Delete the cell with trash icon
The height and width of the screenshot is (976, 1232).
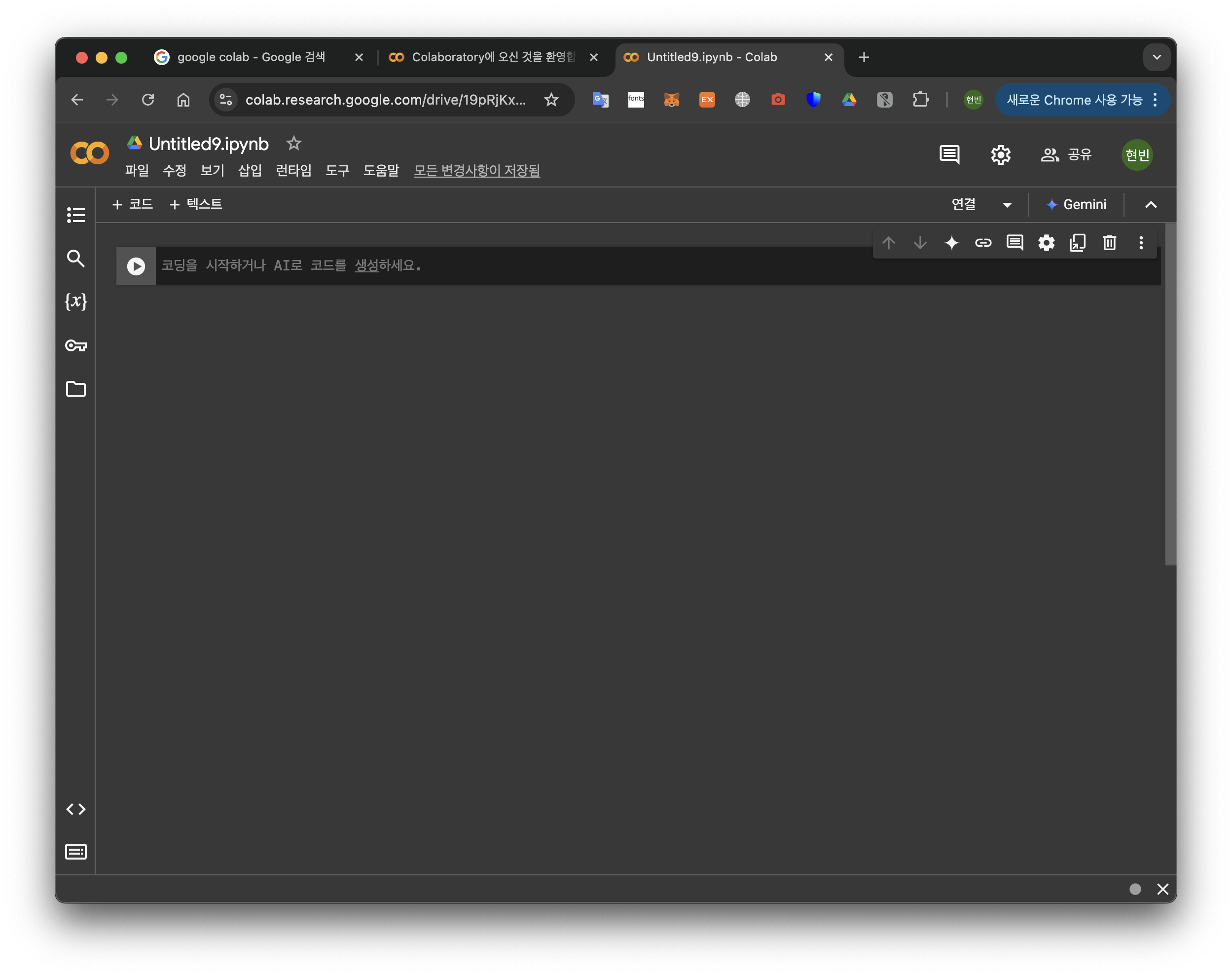(x=1109, y=243)
